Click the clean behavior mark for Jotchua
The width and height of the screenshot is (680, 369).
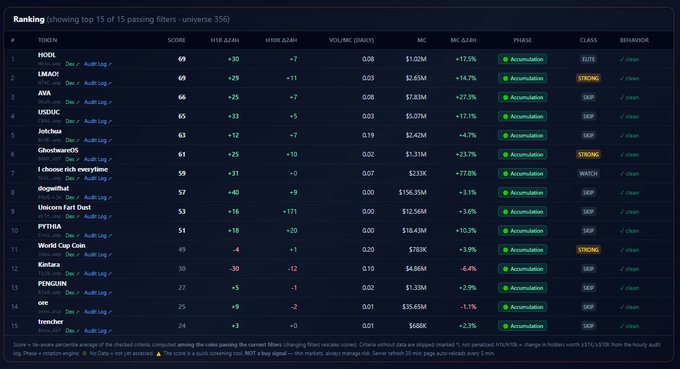pyautogui.click(x=629, y=136)
